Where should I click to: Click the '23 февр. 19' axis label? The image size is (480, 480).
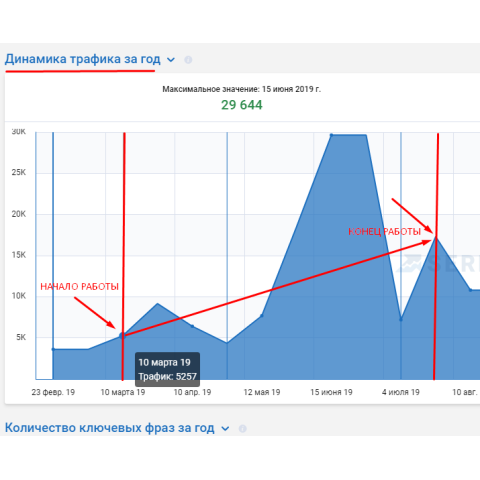coord(53,392)
